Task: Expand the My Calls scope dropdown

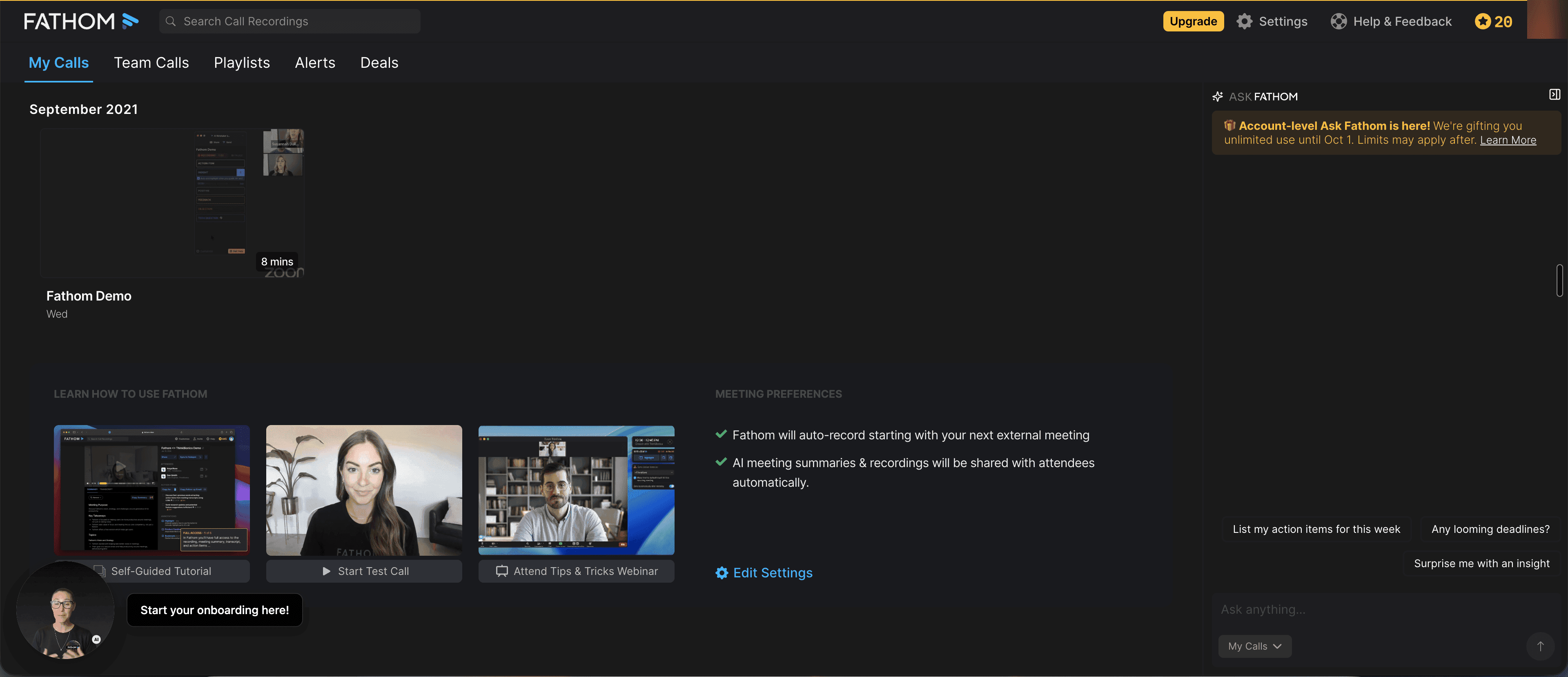Action: pyautogui.click(x=1254, y=646)
